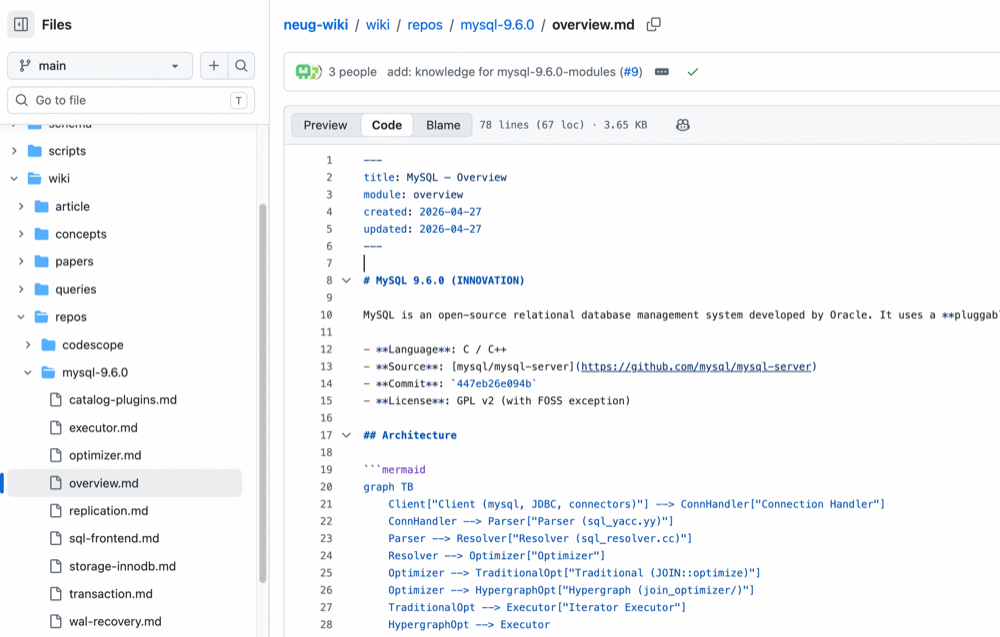Select the queries folder icon
This screenshot has height=637, width=1000.
41,289
